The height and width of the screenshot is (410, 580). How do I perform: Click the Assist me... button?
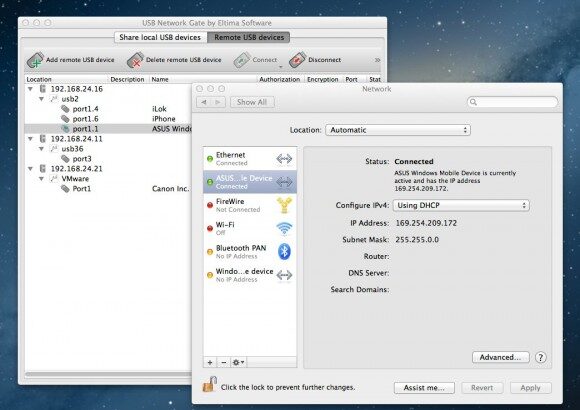tap(424, 388)
